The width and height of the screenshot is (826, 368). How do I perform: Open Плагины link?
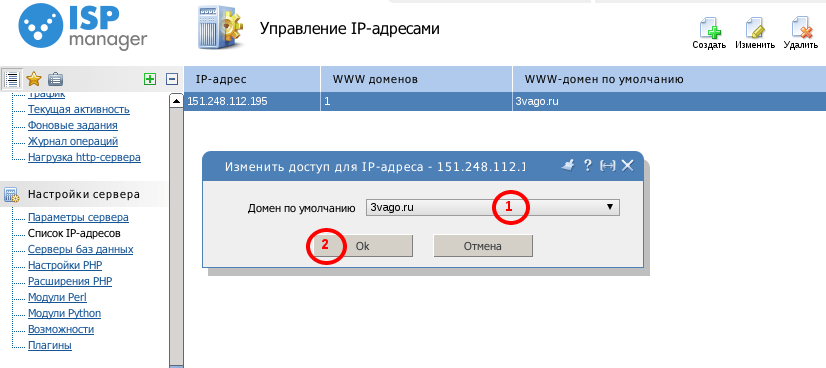[x=50, y=345]
